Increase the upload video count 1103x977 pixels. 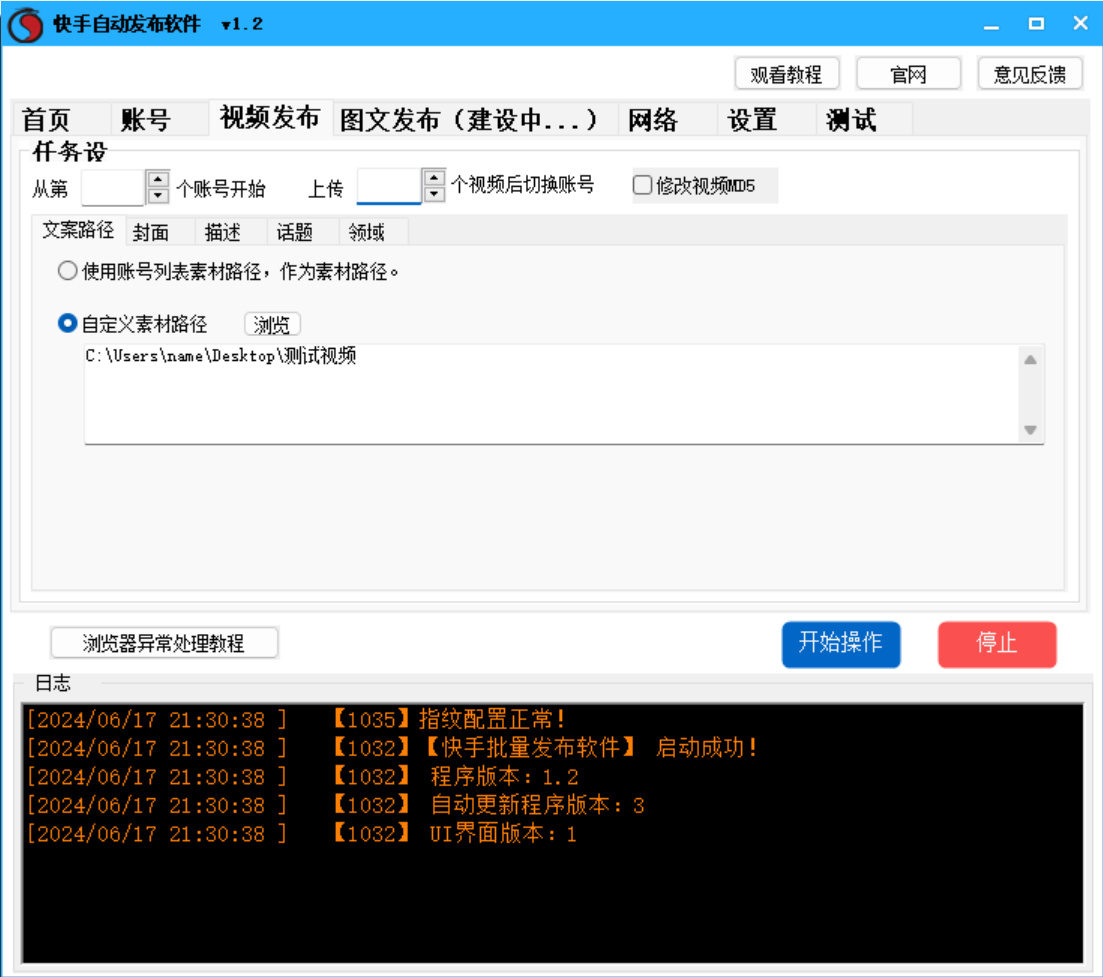point(435,177)
